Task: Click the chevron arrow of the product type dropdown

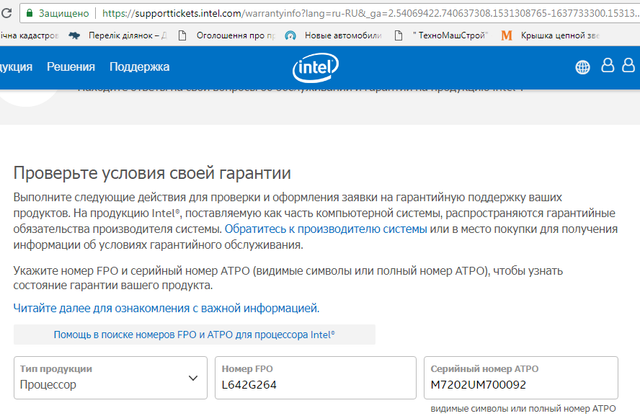Action: tap(193, 378)
